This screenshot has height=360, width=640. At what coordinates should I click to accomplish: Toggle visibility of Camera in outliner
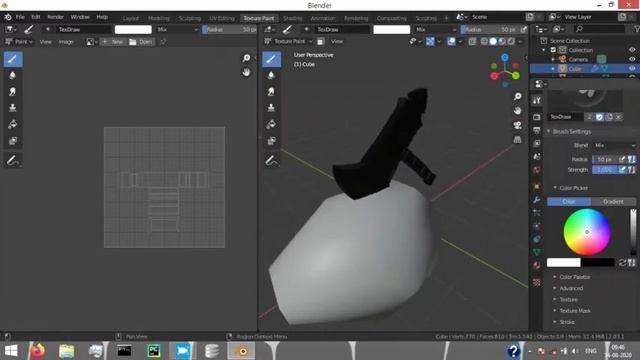coord(632,59)
